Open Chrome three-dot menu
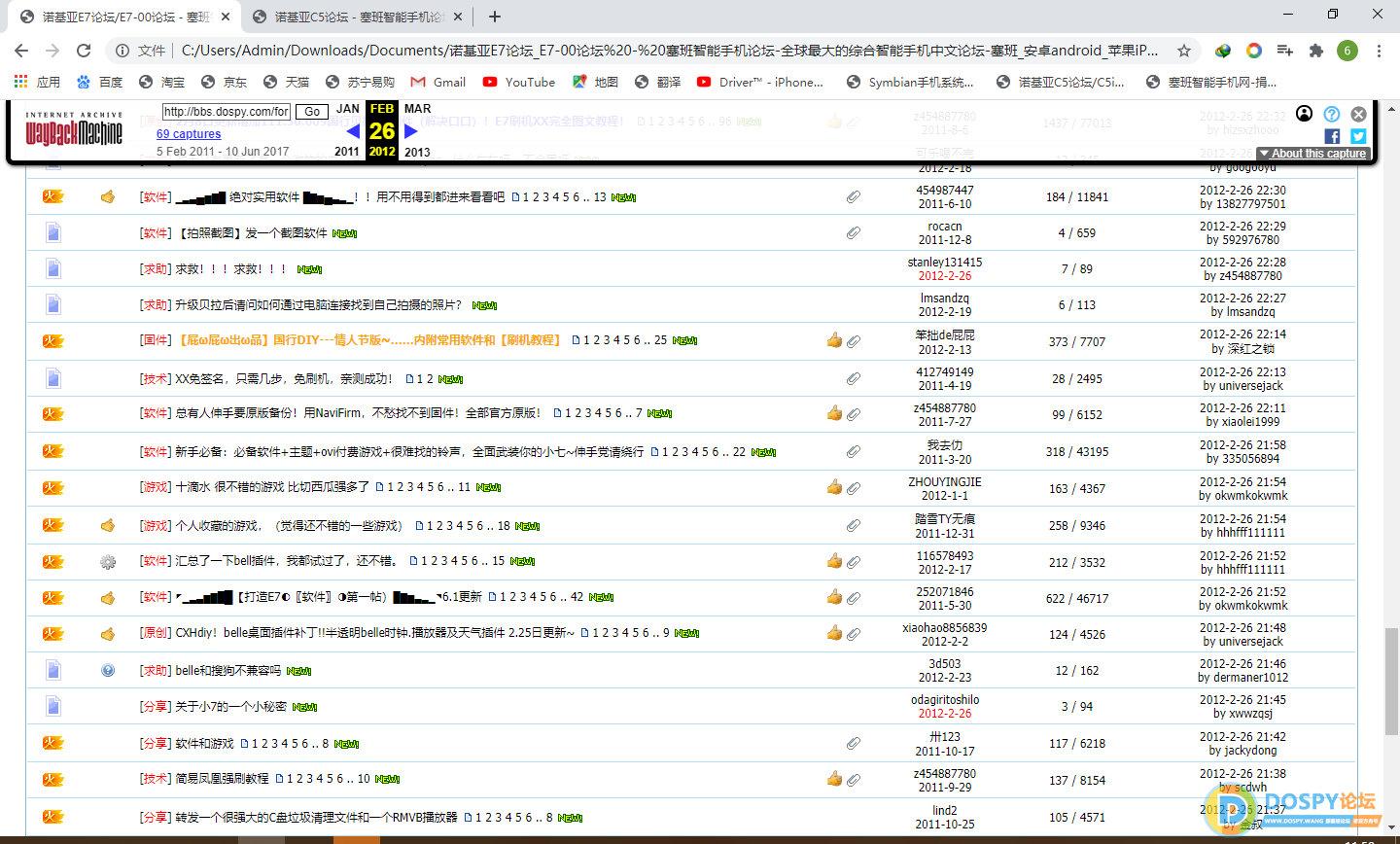The width and height of the screenshot is (1400, 844). (1379, 51)
